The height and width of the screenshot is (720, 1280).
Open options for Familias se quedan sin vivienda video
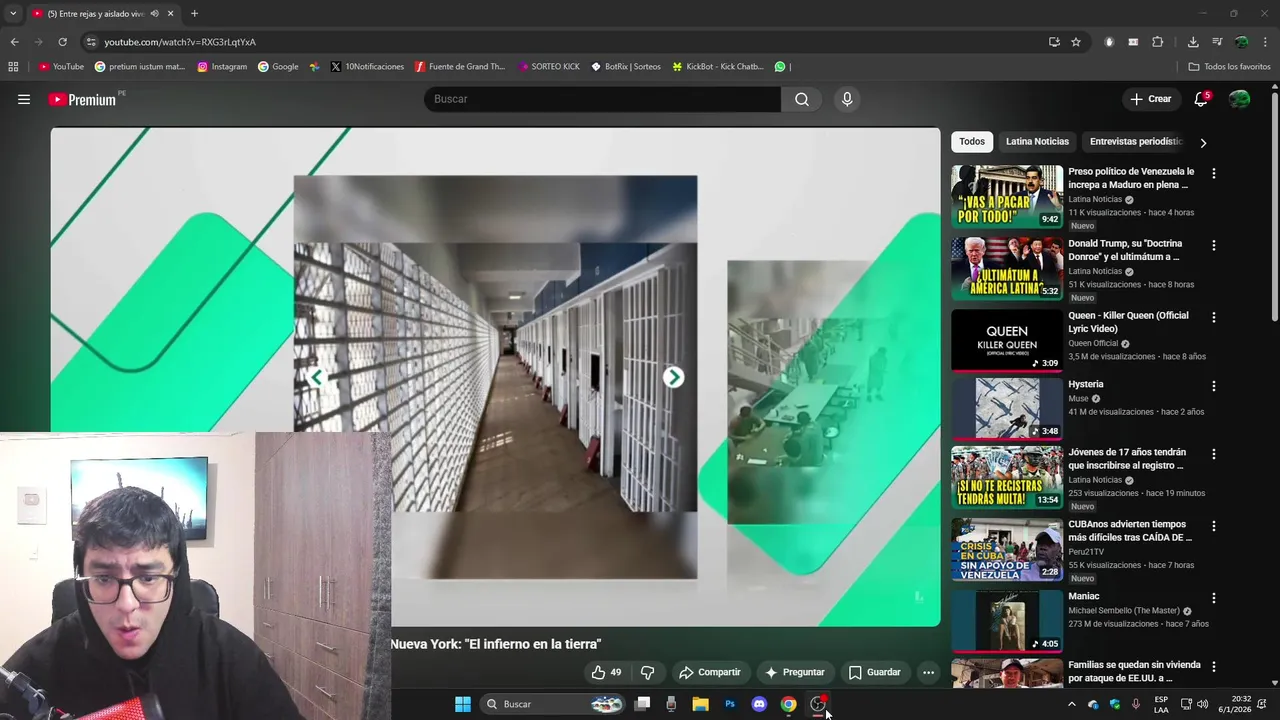[x=1214, y=666]
